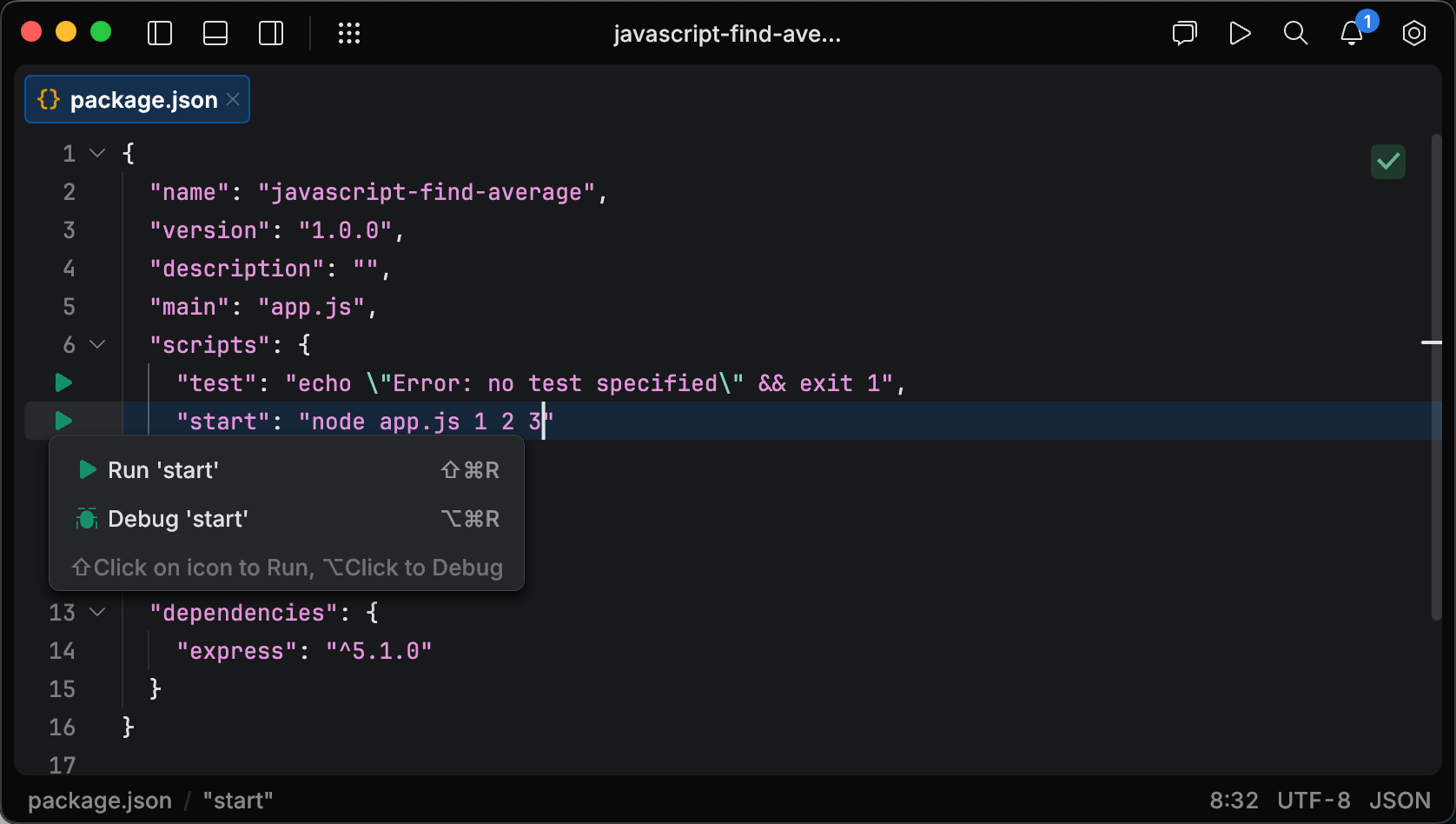Select Debug 'start' in the popup menu

click(x=177, y=519)
